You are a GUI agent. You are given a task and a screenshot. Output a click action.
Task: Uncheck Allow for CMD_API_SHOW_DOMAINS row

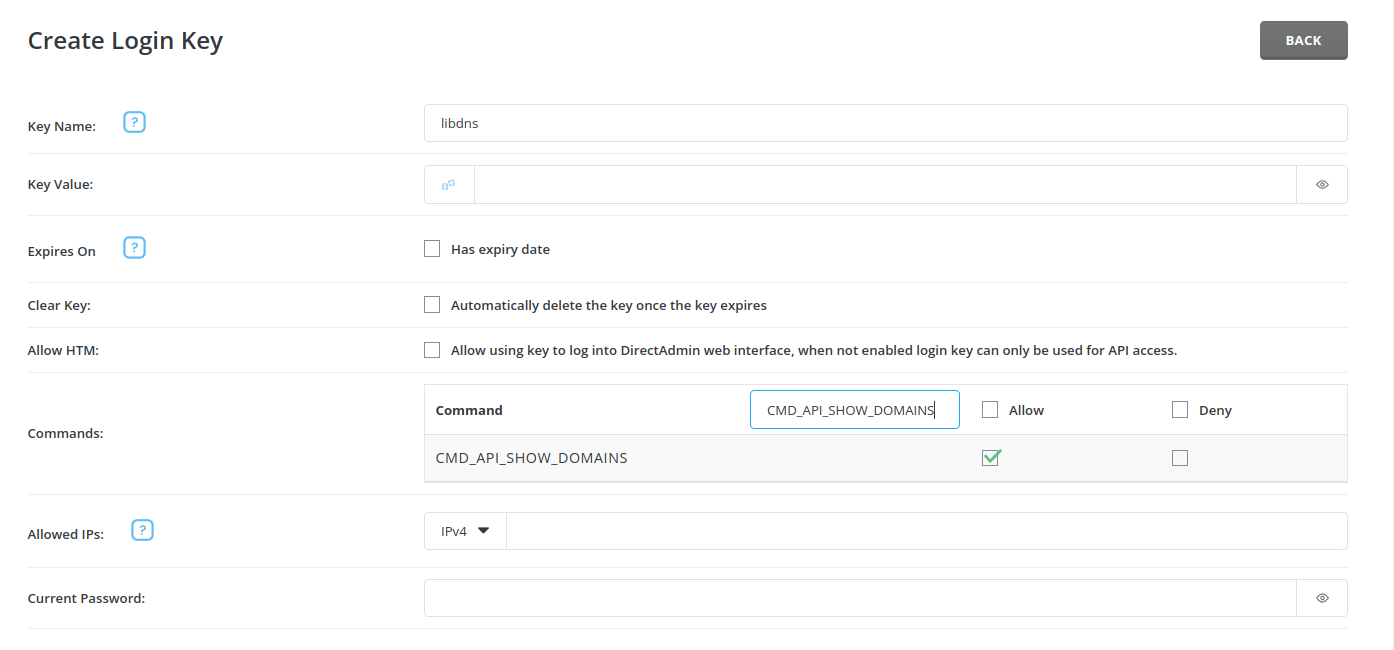[x=991, y=458]
